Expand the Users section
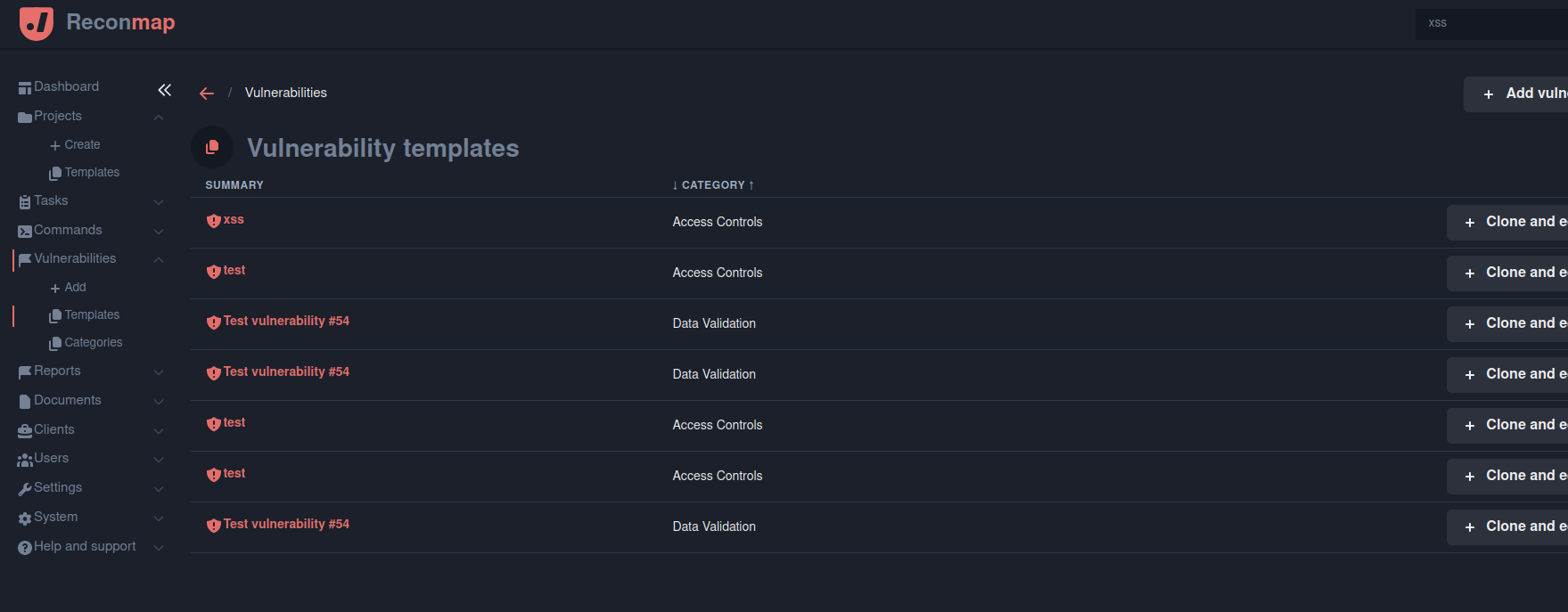Screen dimensions: 1568x612 159,460
